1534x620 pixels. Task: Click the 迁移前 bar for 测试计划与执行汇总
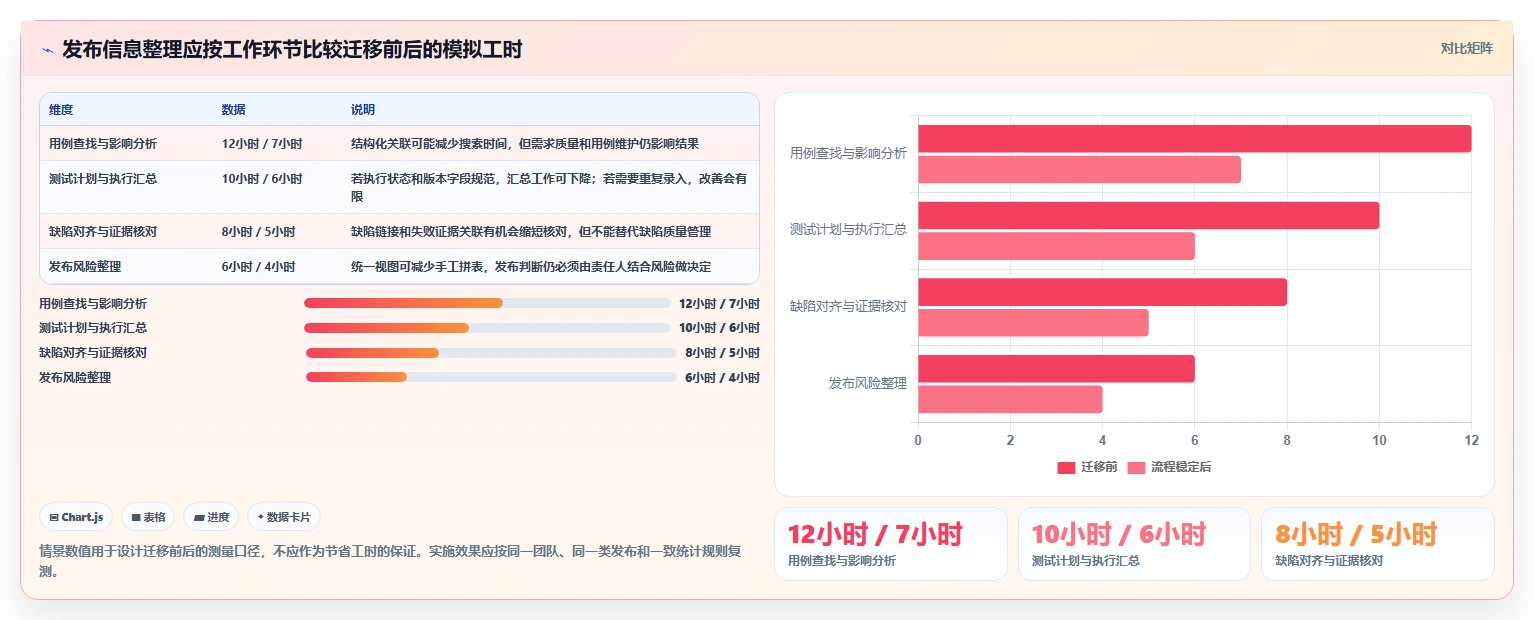1148,216
